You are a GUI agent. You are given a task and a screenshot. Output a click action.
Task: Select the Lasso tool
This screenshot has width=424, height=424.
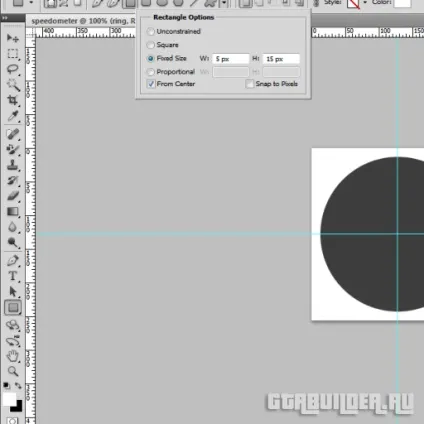point(13,69)
